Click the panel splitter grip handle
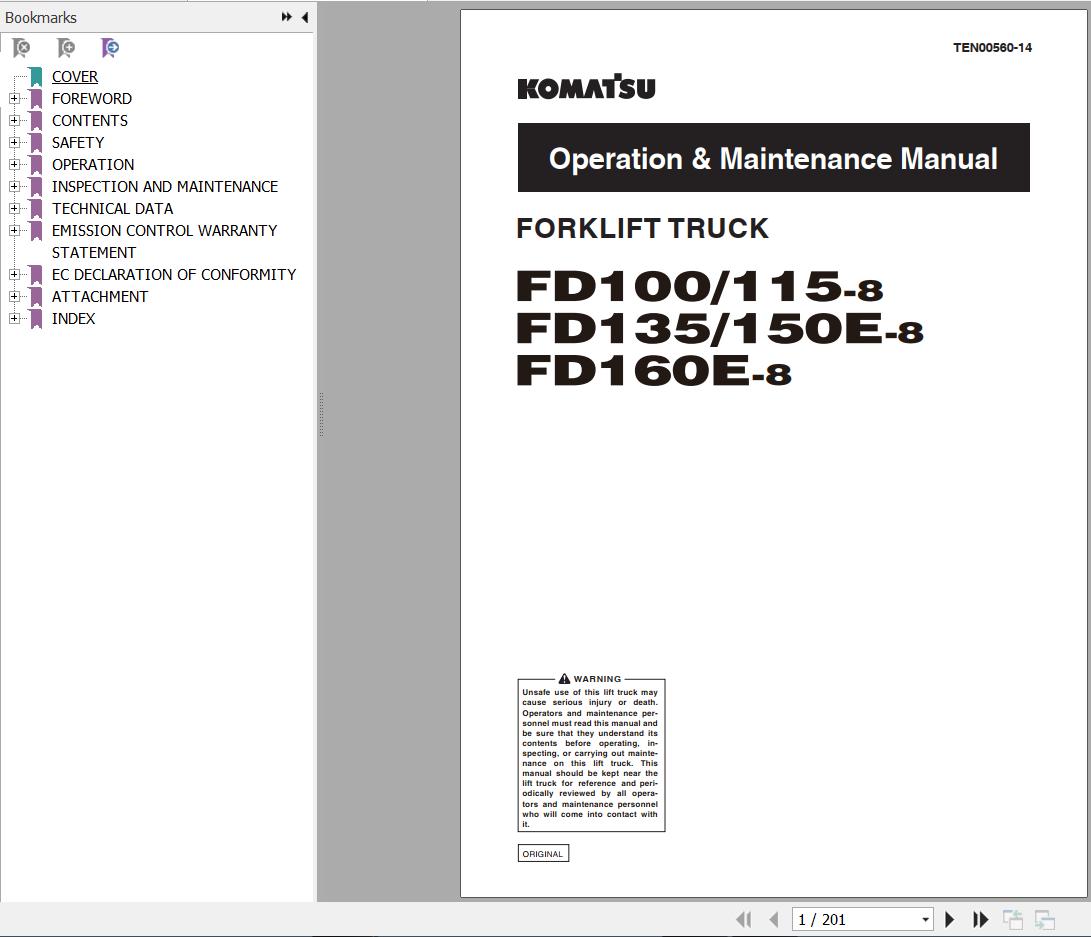The image size is (1091, 937). [x=321, y=414]
